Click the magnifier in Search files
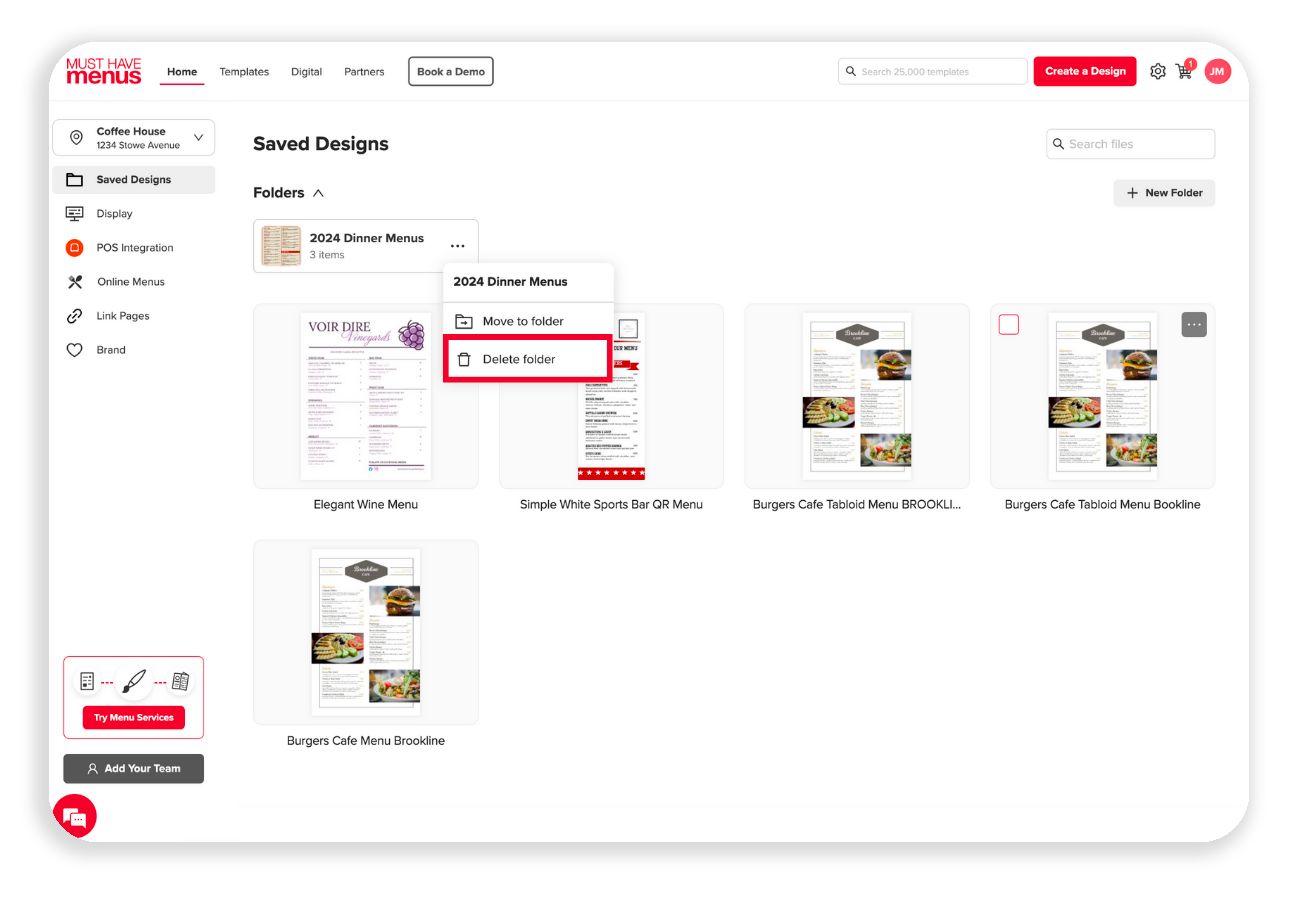1300x900 pixels. click(x=1058, y=144)
